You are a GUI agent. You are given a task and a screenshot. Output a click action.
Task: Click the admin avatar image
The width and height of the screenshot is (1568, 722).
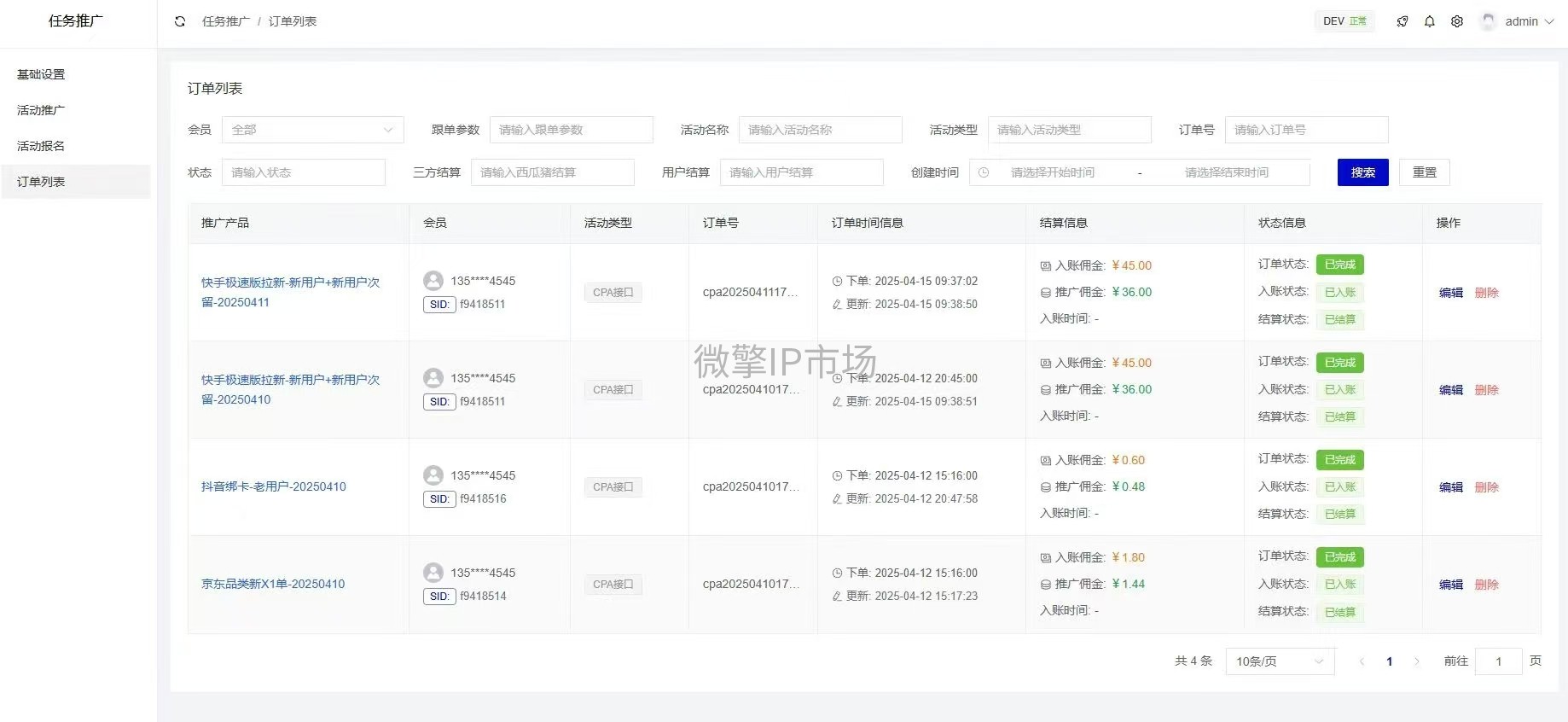coord(1489,21)
